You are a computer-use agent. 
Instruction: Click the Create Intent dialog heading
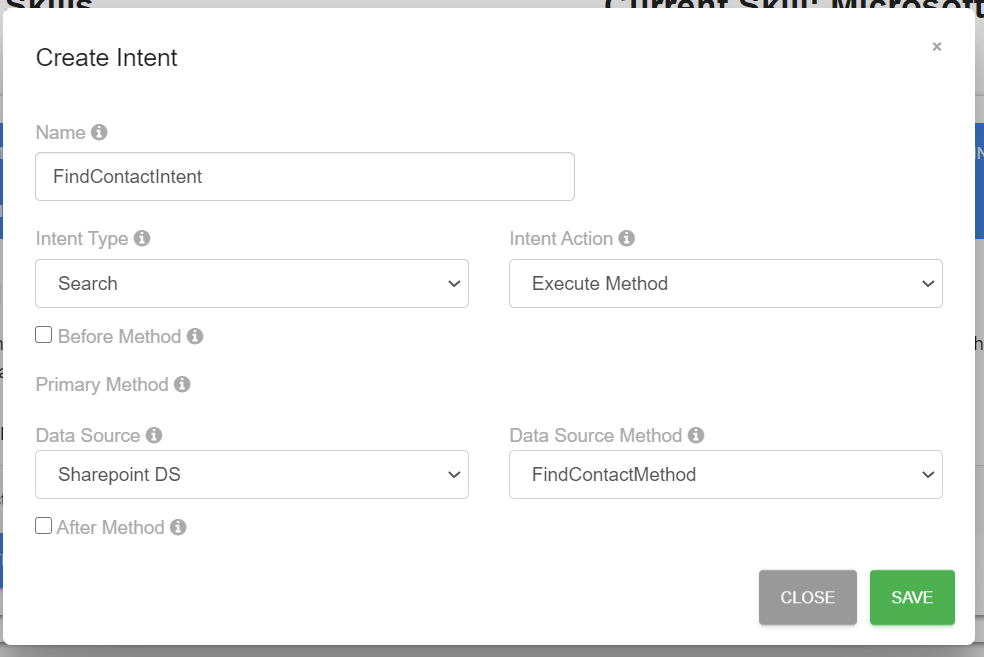pos(107,58)
